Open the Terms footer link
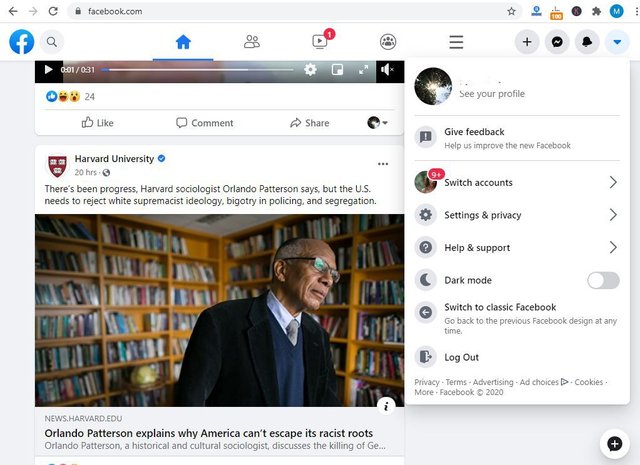 click(456, 382)
